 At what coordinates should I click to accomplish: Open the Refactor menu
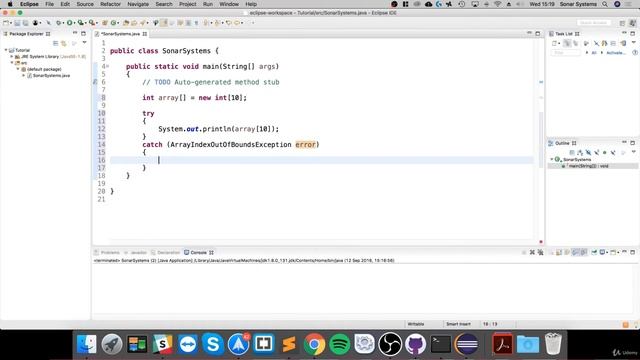pos(110,4)
